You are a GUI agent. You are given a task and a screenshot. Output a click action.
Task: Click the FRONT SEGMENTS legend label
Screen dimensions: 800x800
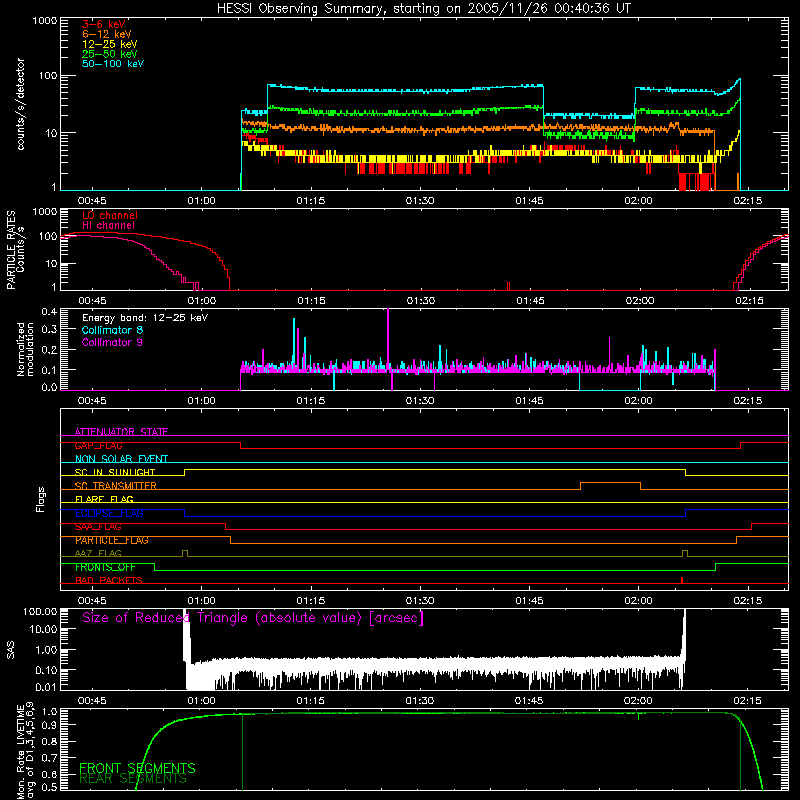137,768
